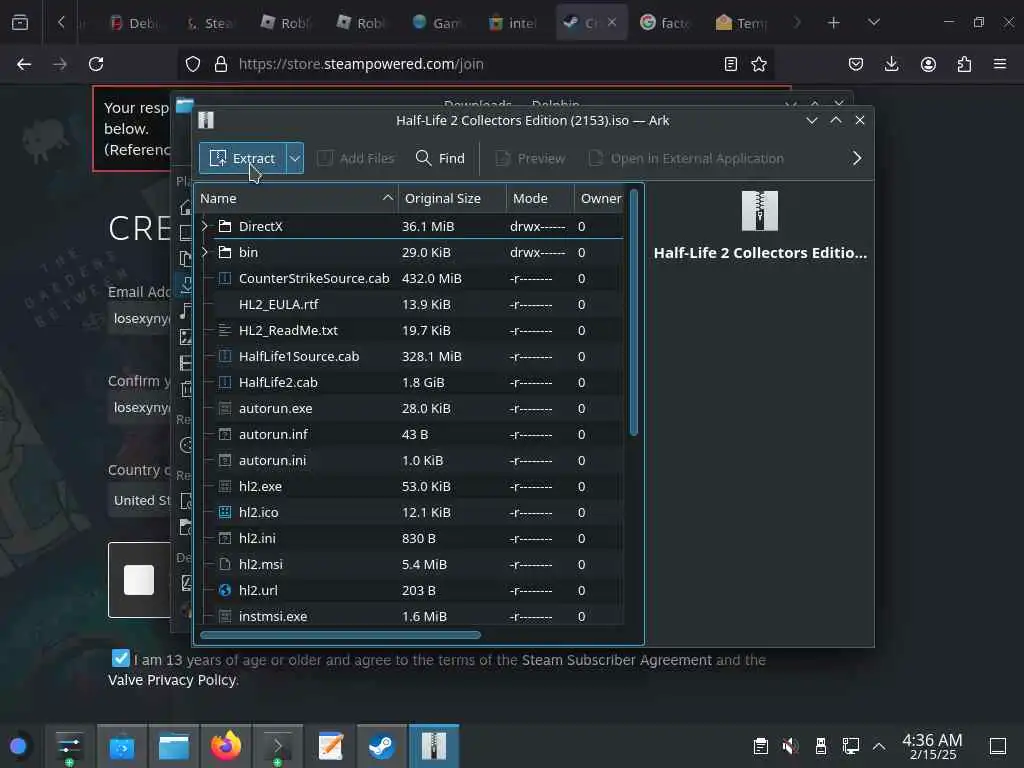The height and width of the screenshot is (768, 1024).
Task: Show more Ark toolbar actions chevron
Action: click(857, 158)
